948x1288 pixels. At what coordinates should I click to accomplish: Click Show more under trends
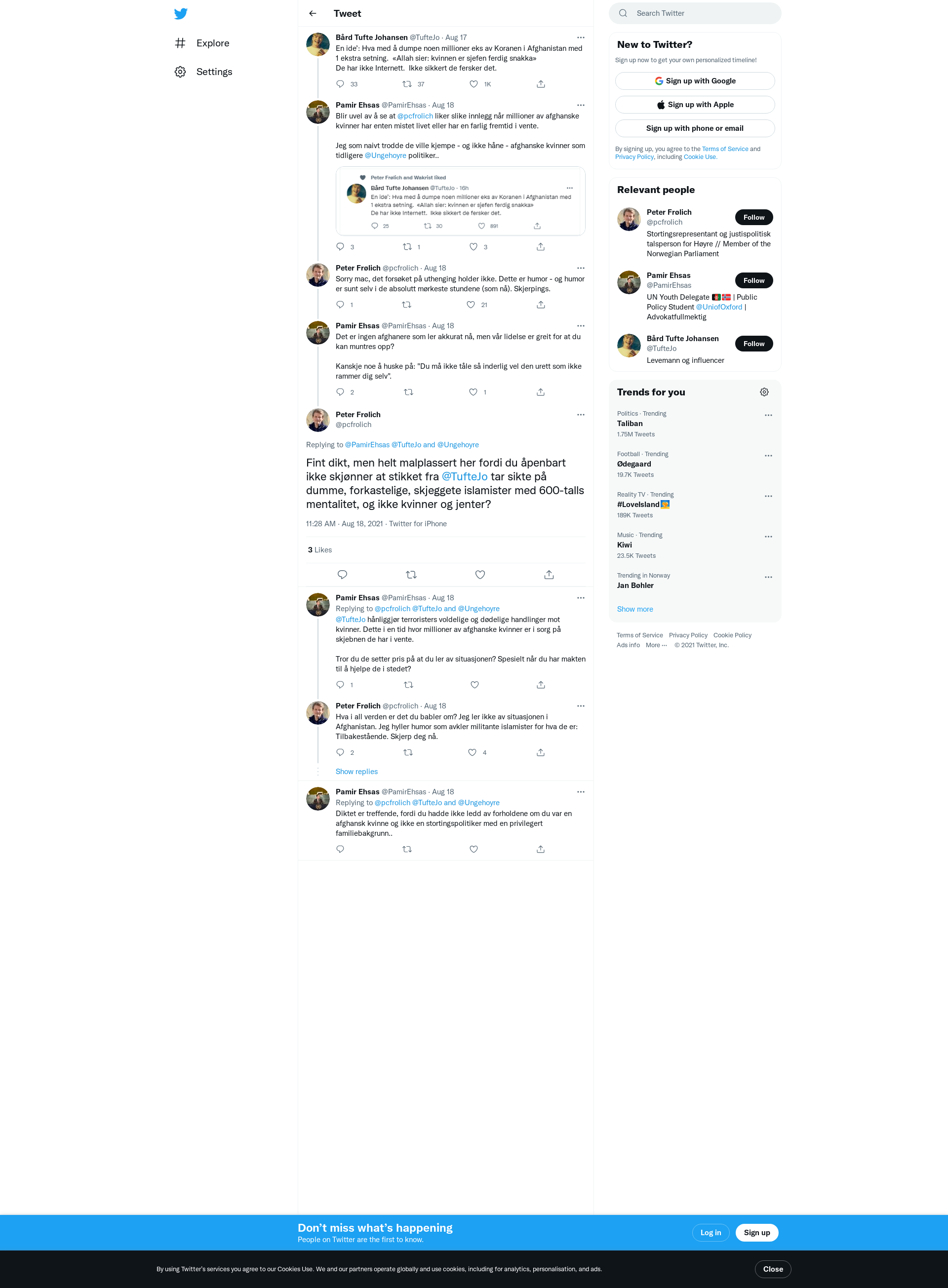[634, 609]
